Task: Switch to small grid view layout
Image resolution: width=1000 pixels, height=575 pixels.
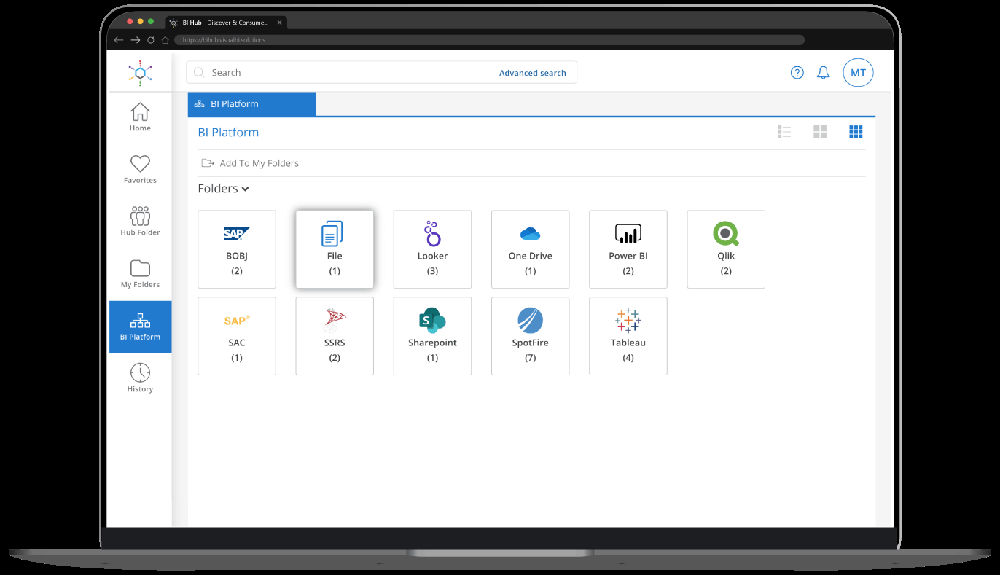Action: tap(856, 132)
